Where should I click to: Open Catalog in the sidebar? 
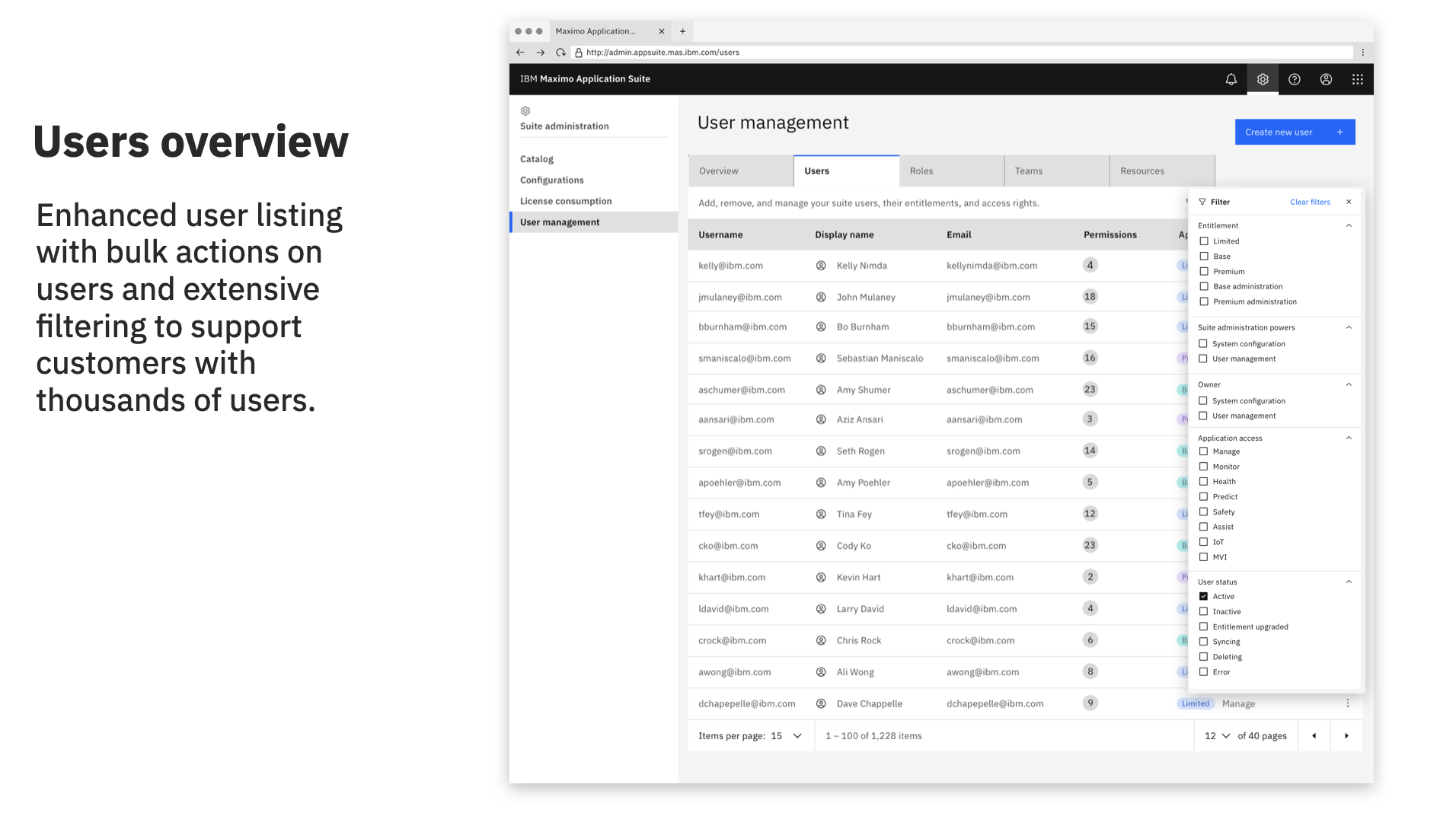point(537,159)
